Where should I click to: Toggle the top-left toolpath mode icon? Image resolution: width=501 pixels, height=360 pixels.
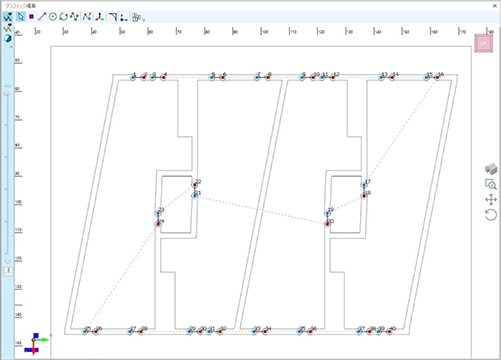coord(8,17)
